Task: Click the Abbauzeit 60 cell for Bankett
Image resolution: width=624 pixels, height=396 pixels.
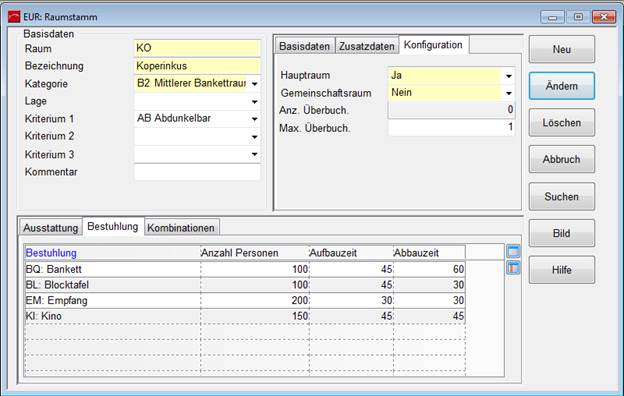Action: point(429,269)
